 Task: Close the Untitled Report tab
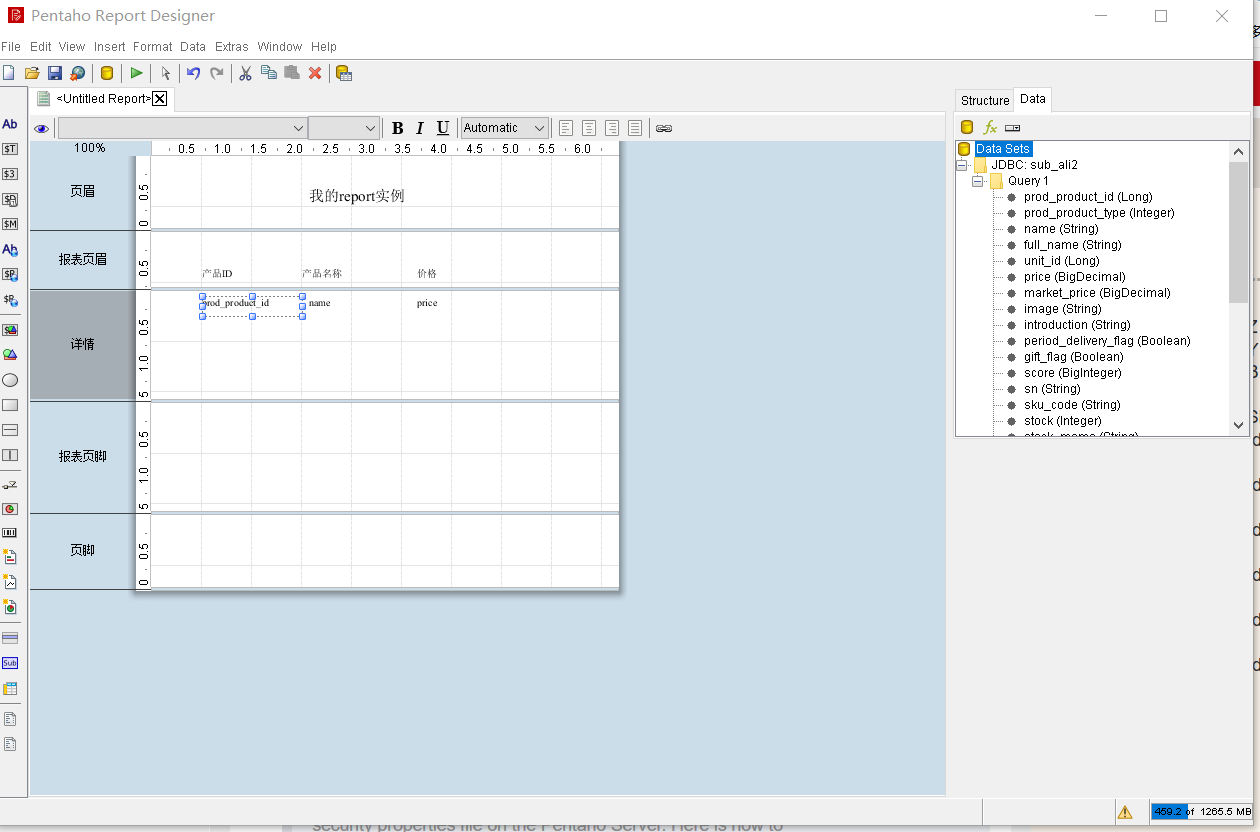click(x=159, y=98)
